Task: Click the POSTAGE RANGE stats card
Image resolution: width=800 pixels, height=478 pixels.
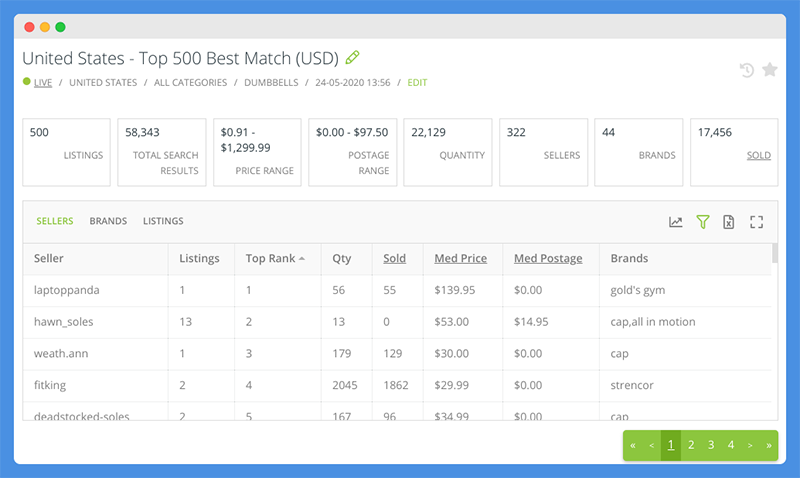Action: [x=353, y=152]
